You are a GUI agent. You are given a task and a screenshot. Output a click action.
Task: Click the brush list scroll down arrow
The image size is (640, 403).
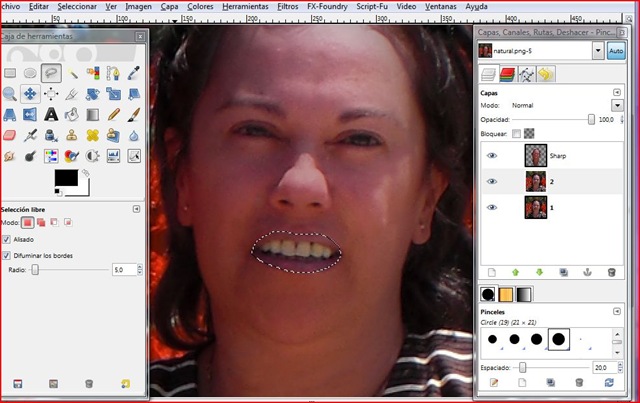[x=617, y=352]
